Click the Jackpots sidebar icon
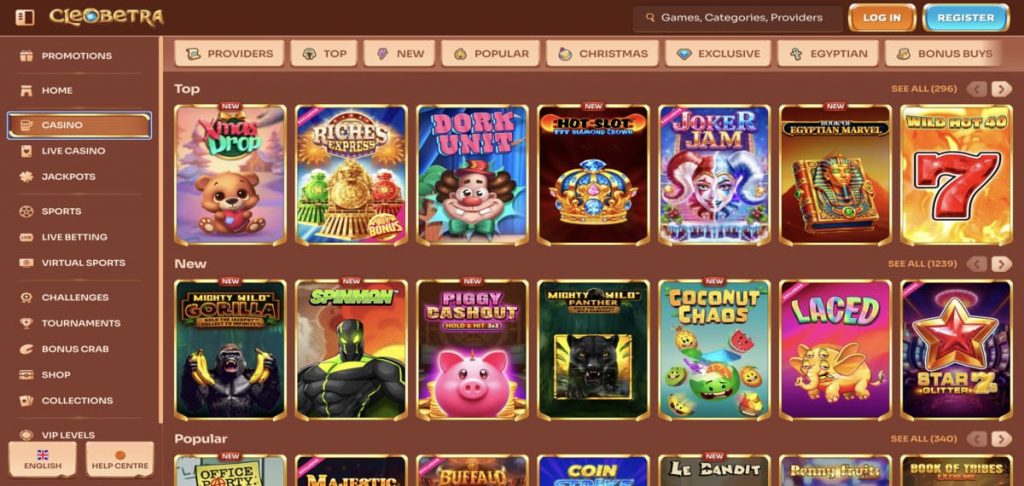The height and width of the screenshot is (486, 1024). click(x=26, y=176)
